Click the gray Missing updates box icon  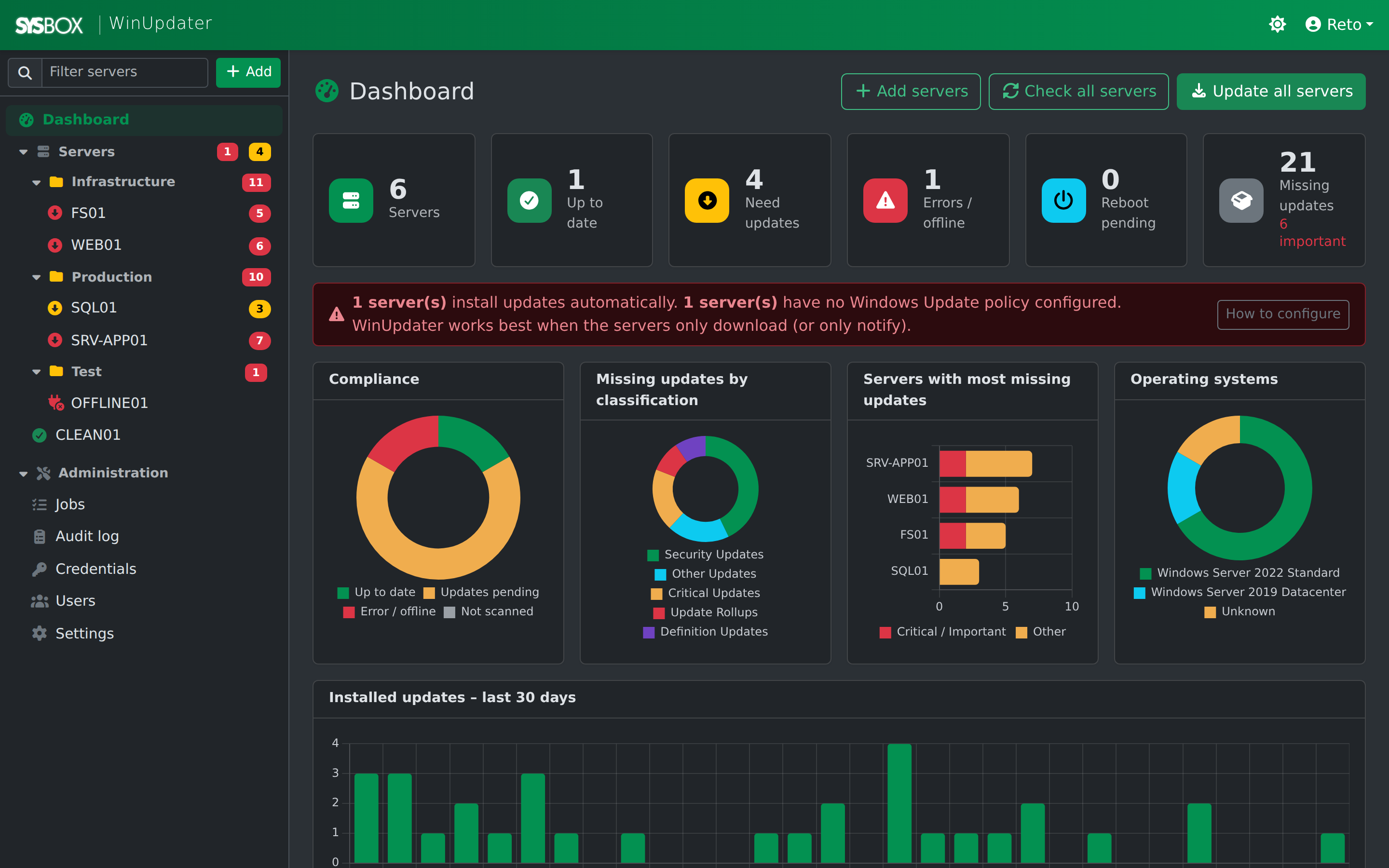click(x=1241, y=200)
